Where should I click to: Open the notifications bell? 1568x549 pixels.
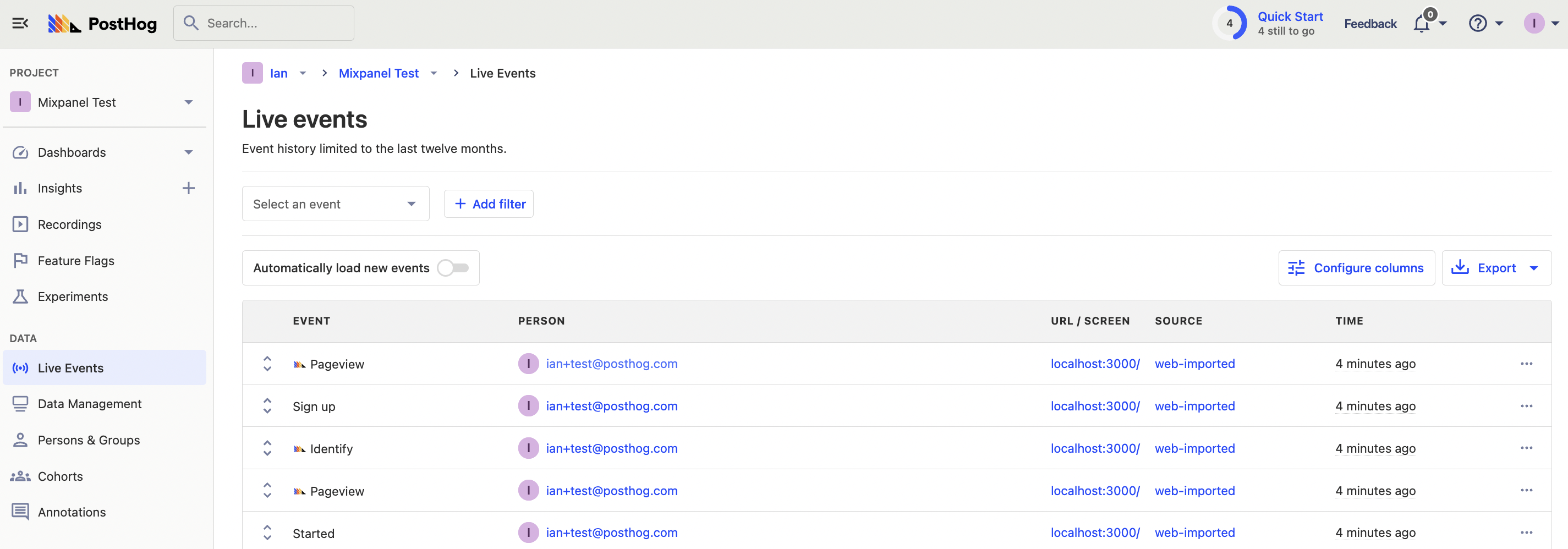tap(1422, 24)
